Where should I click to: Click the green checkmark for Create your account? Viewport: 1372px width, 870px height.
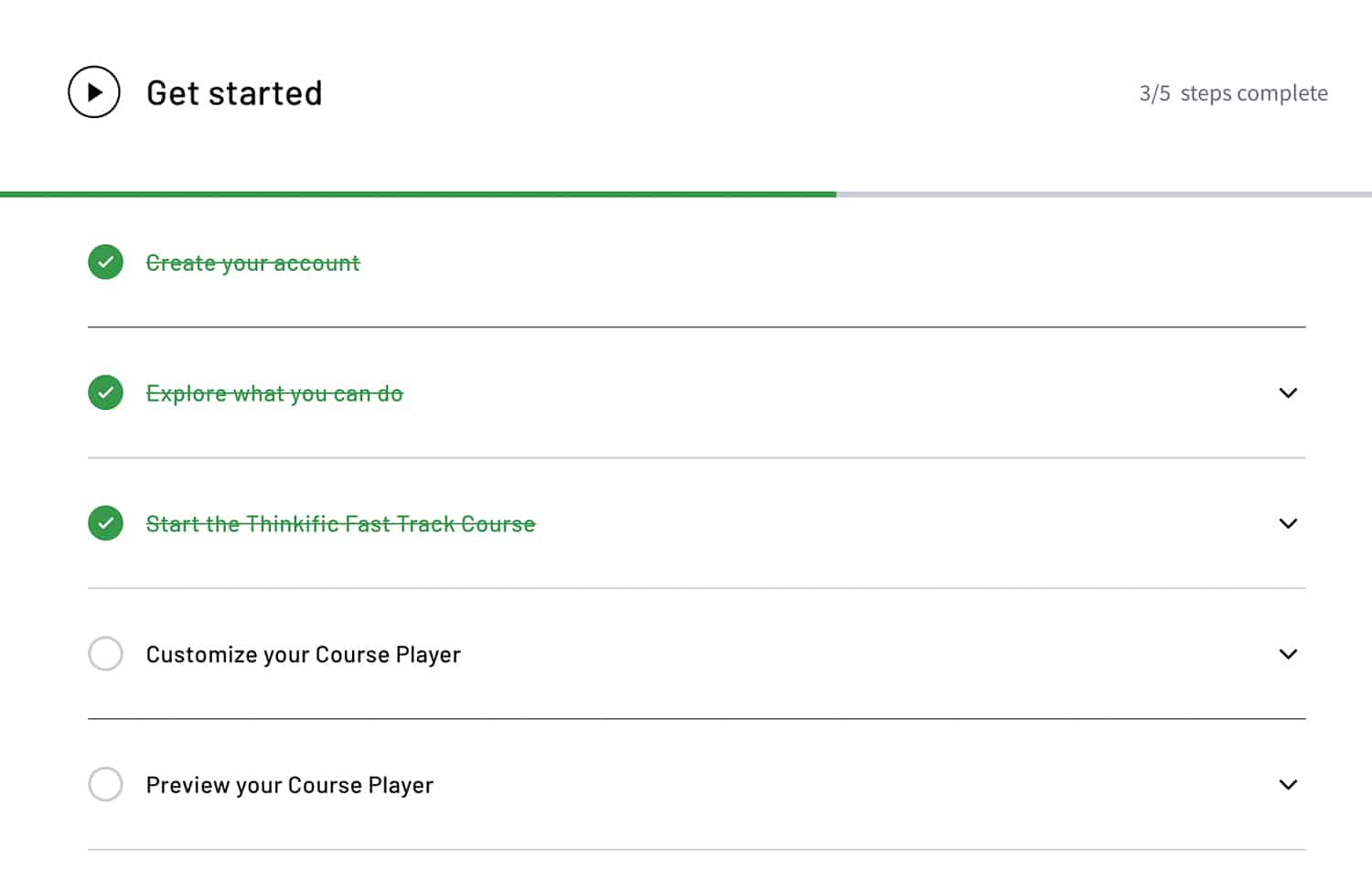[106, 263]
